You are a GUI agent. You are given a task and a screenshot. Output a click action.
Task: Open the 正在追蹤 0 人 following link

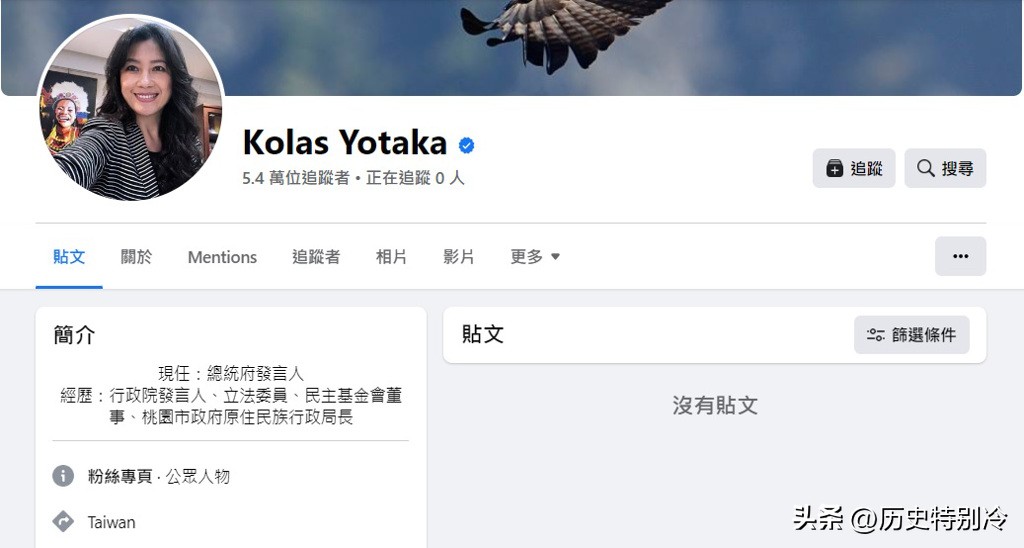[415, 178]
